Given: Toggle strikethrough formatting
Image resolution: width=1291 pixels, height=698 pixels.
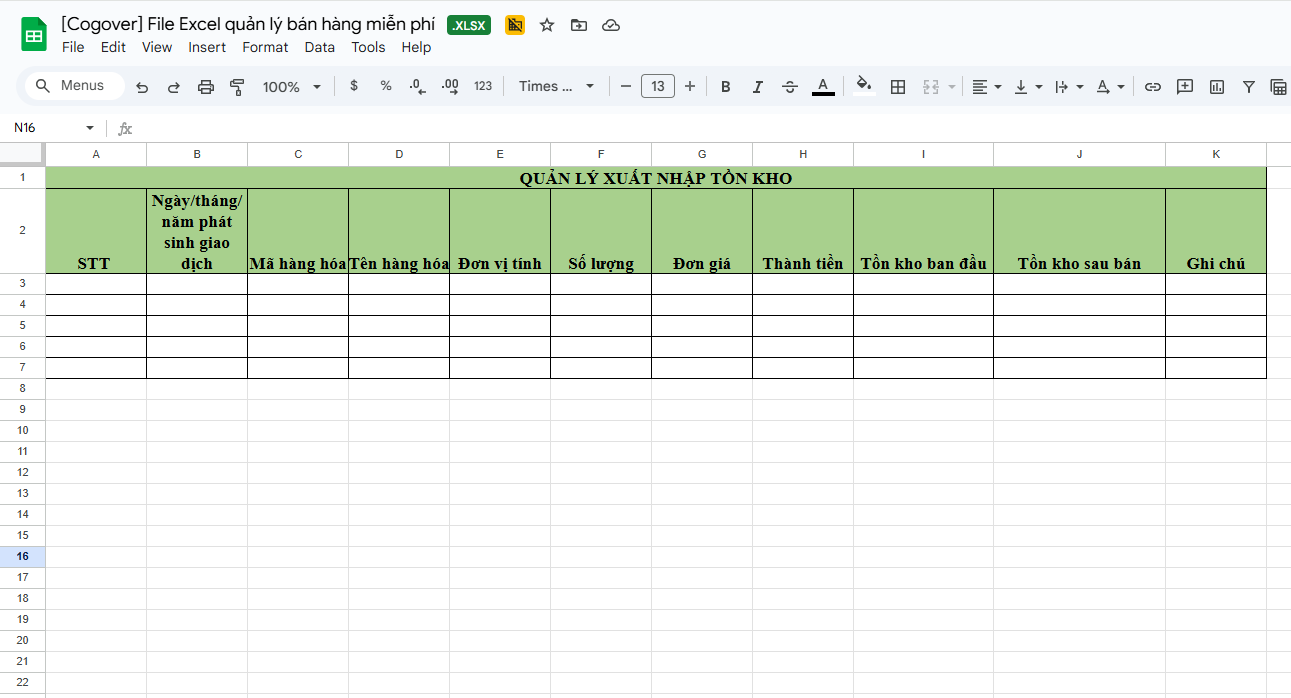Looking at the screenshot, I should 790,87.
